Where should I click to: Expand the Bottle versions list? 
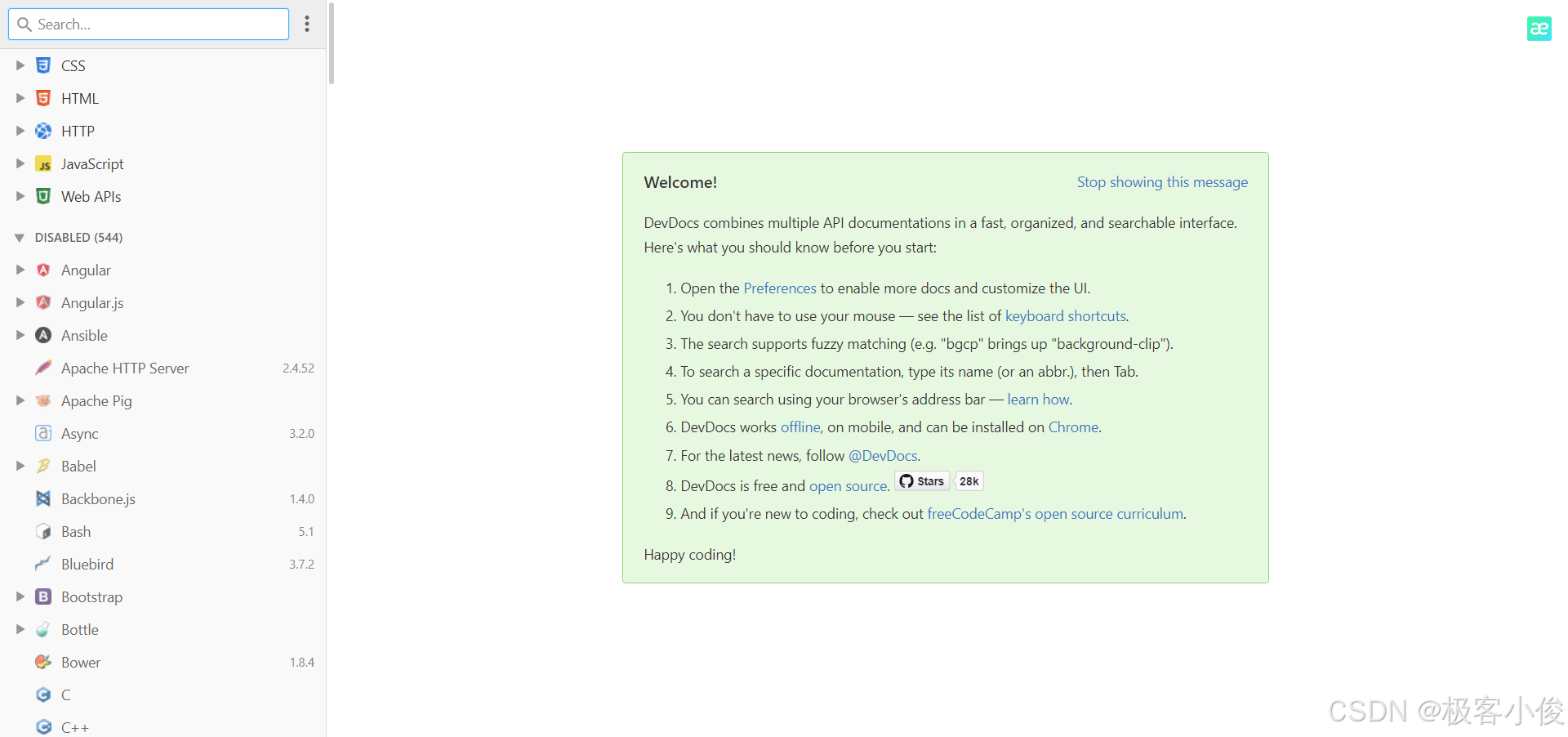20,629
